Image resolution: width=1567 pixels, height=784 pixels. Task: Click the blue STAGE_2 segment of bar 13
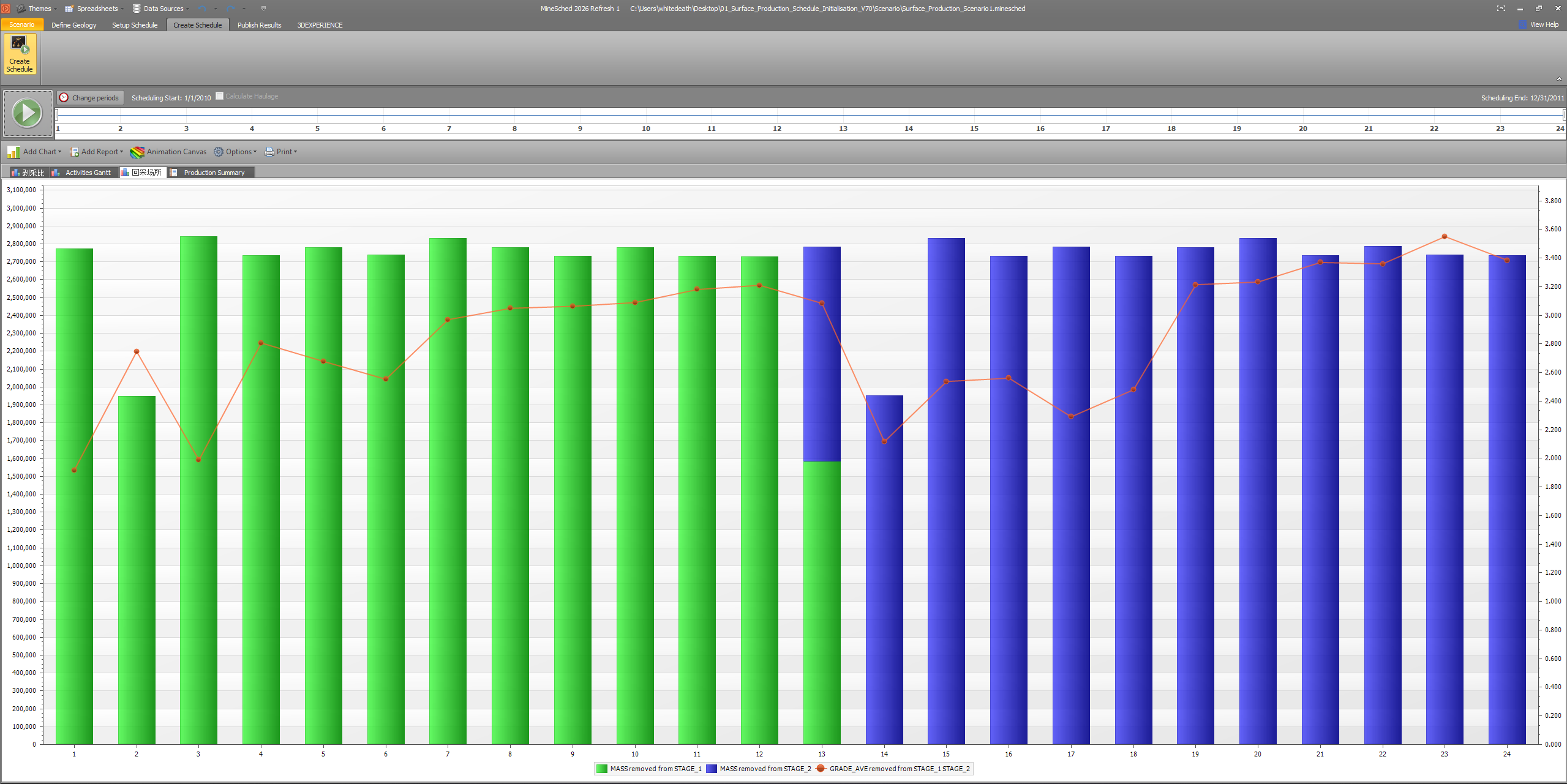[x=822, y=354]
